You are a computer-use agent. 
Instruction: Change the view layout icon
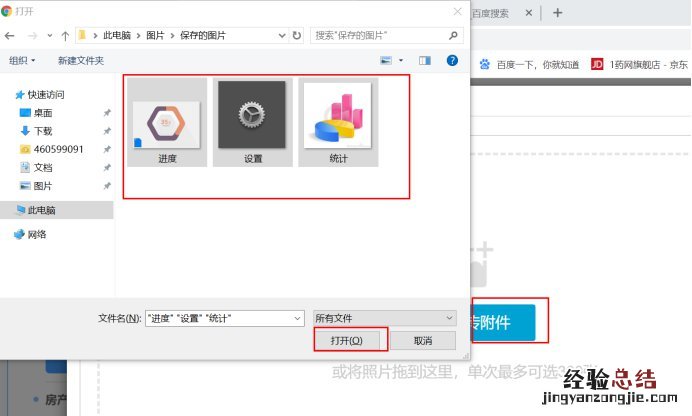386,60
